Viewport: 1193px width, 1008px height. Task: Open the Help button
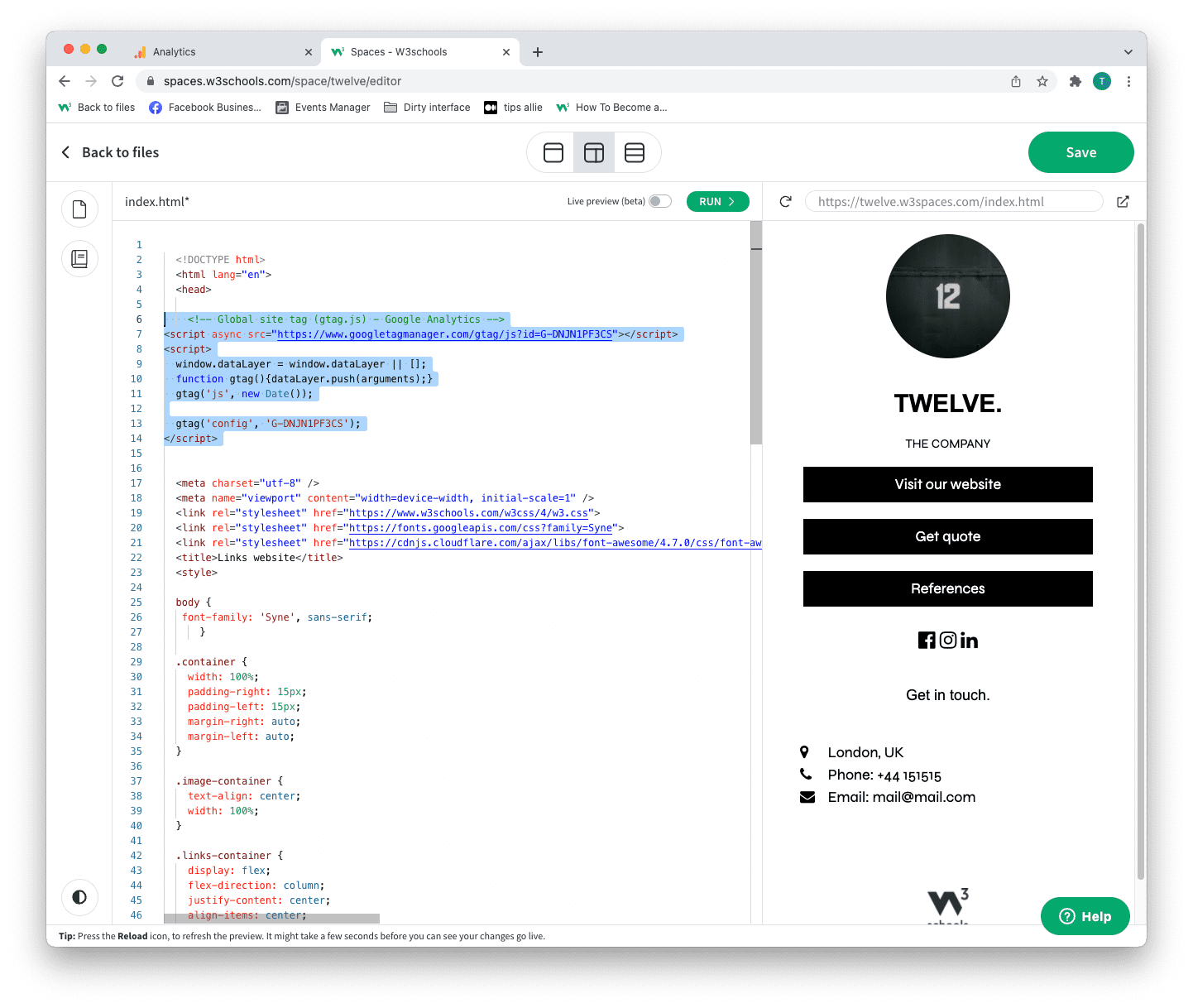(1085, 916)
